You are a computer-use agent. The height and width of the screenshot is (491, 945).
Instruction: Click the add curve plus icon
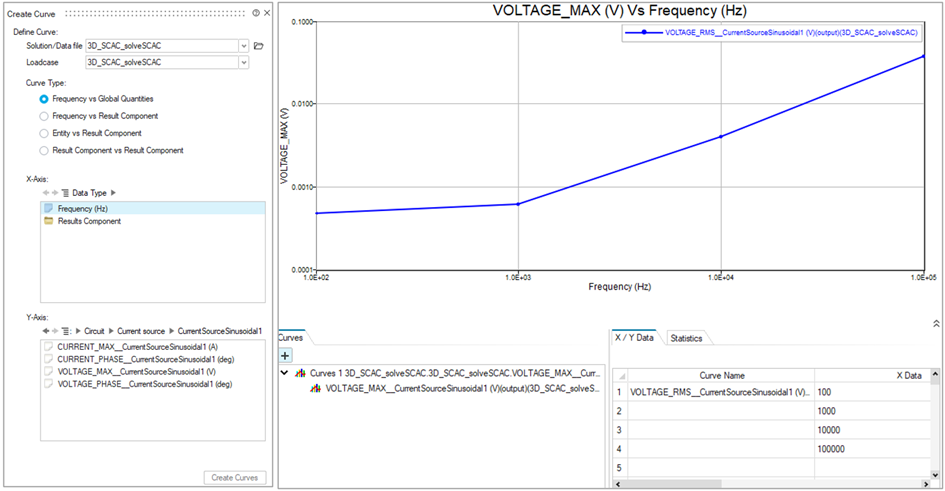[x=285, y=355]
